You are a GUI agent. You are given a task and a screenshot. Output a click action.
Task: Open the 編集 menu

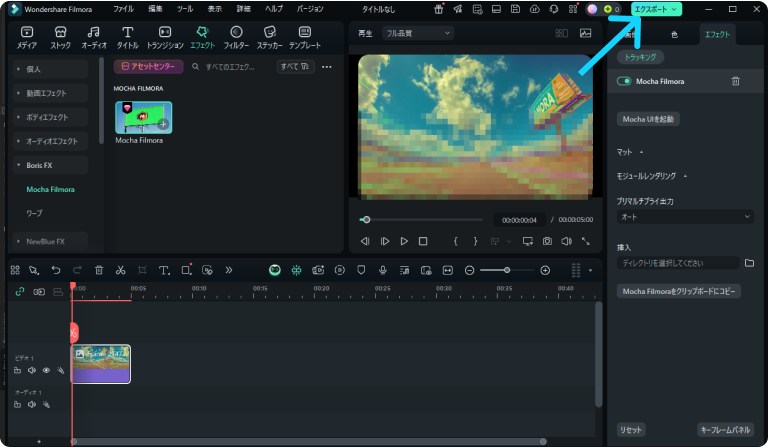coord(155,9)
